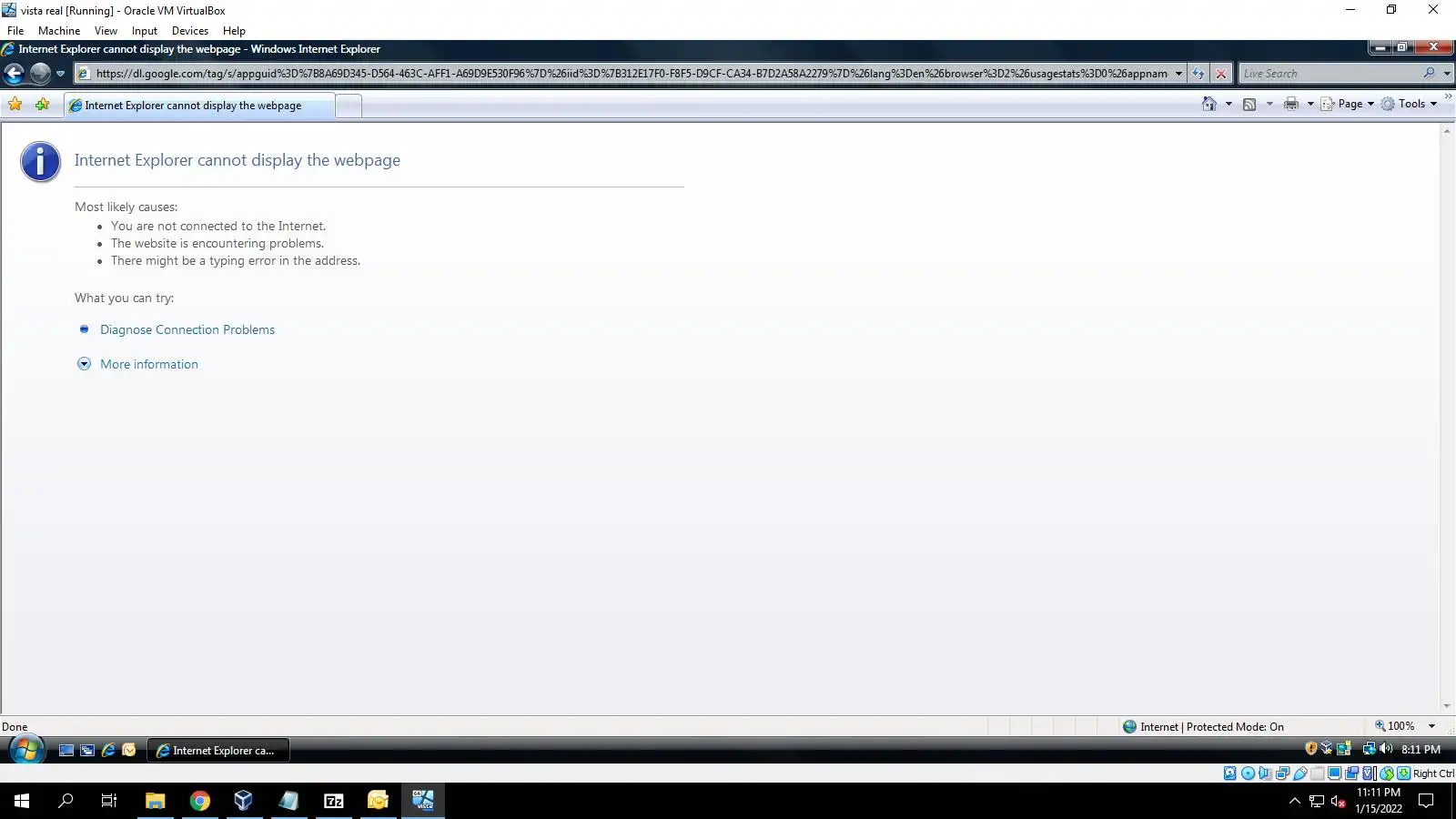This screenshot has width=1456, height=819.
Task: Click the Vista volume speaker tray icon
Action: click(1386, 749)
